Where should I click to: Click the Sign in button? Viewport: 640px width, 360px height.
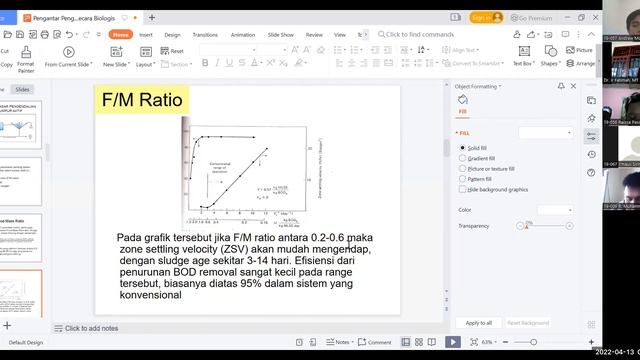point(486,18)
